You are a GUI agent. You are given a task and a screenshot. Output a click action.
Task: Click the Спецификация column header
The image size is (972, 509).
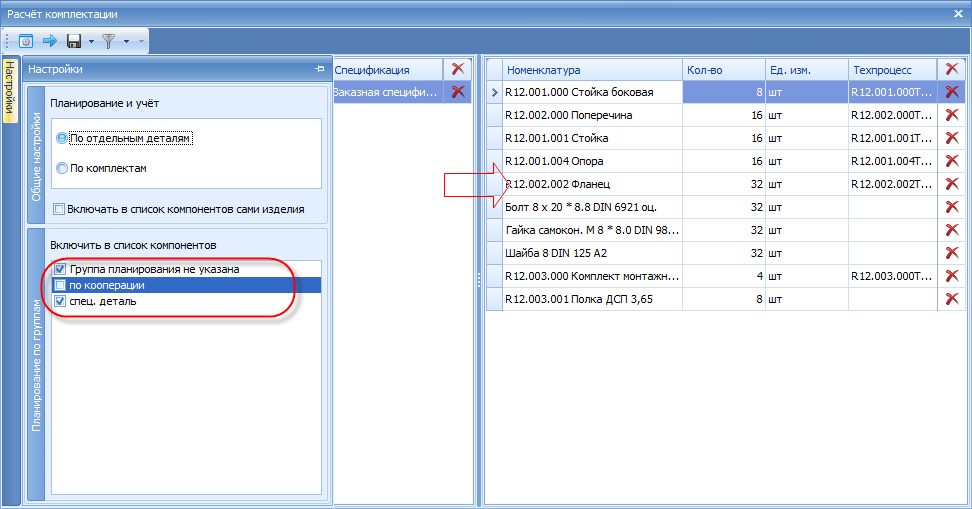click(389, 69)
